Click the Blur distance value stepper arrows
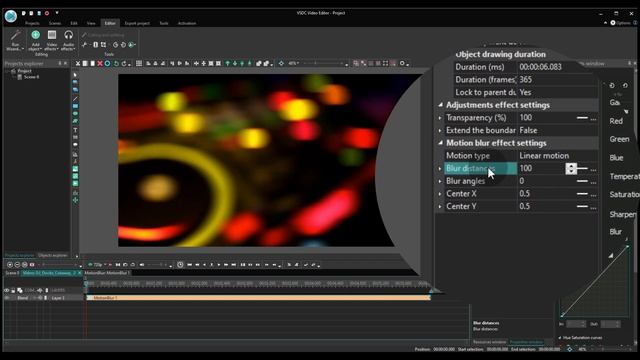 pos(571,168)
